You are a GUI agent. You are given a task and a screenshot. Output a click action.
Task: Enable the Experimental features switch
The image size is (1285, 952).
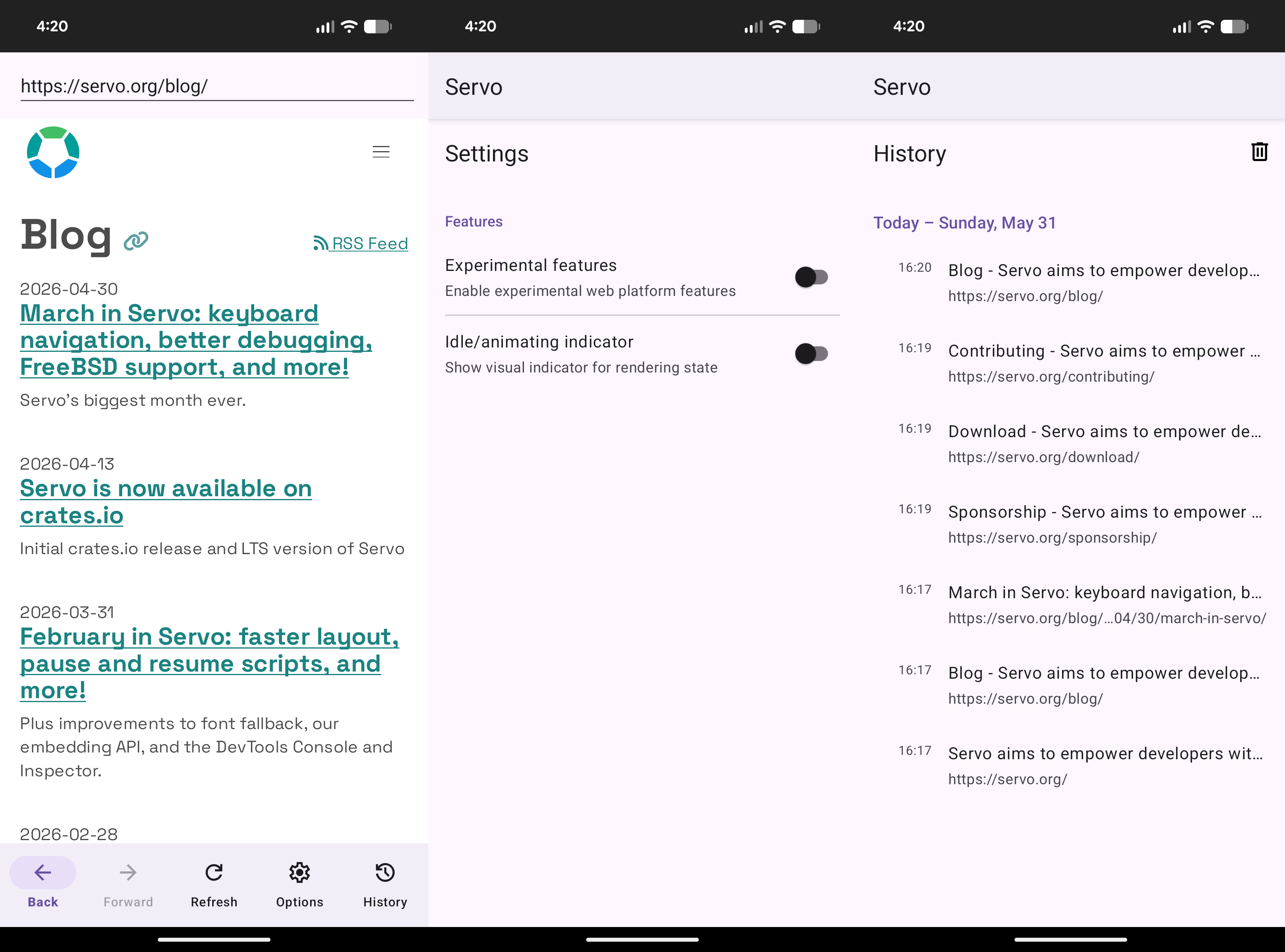click(811, 277)
